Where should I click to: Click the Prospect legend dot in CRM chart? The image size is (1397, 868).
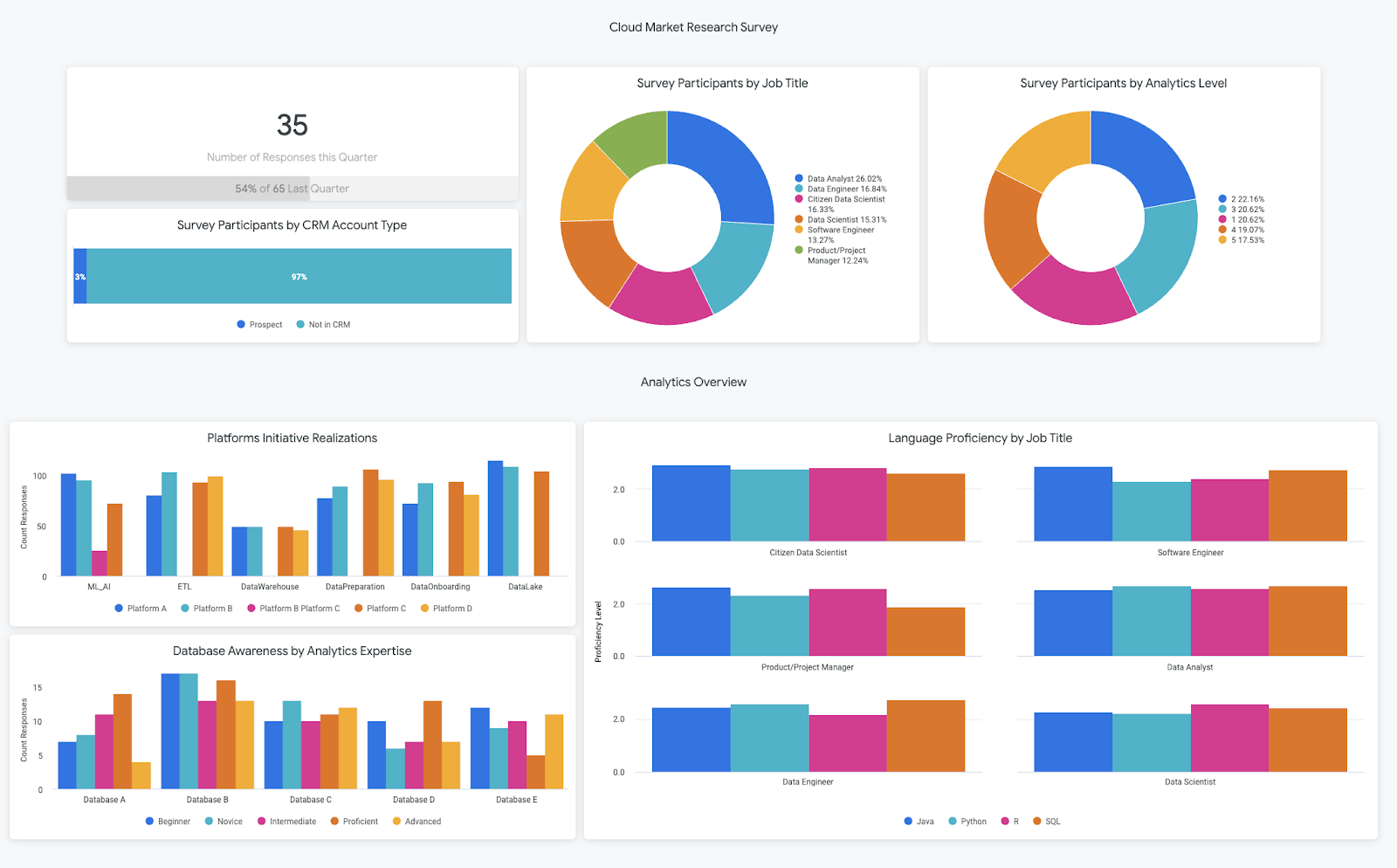[241, 325]
